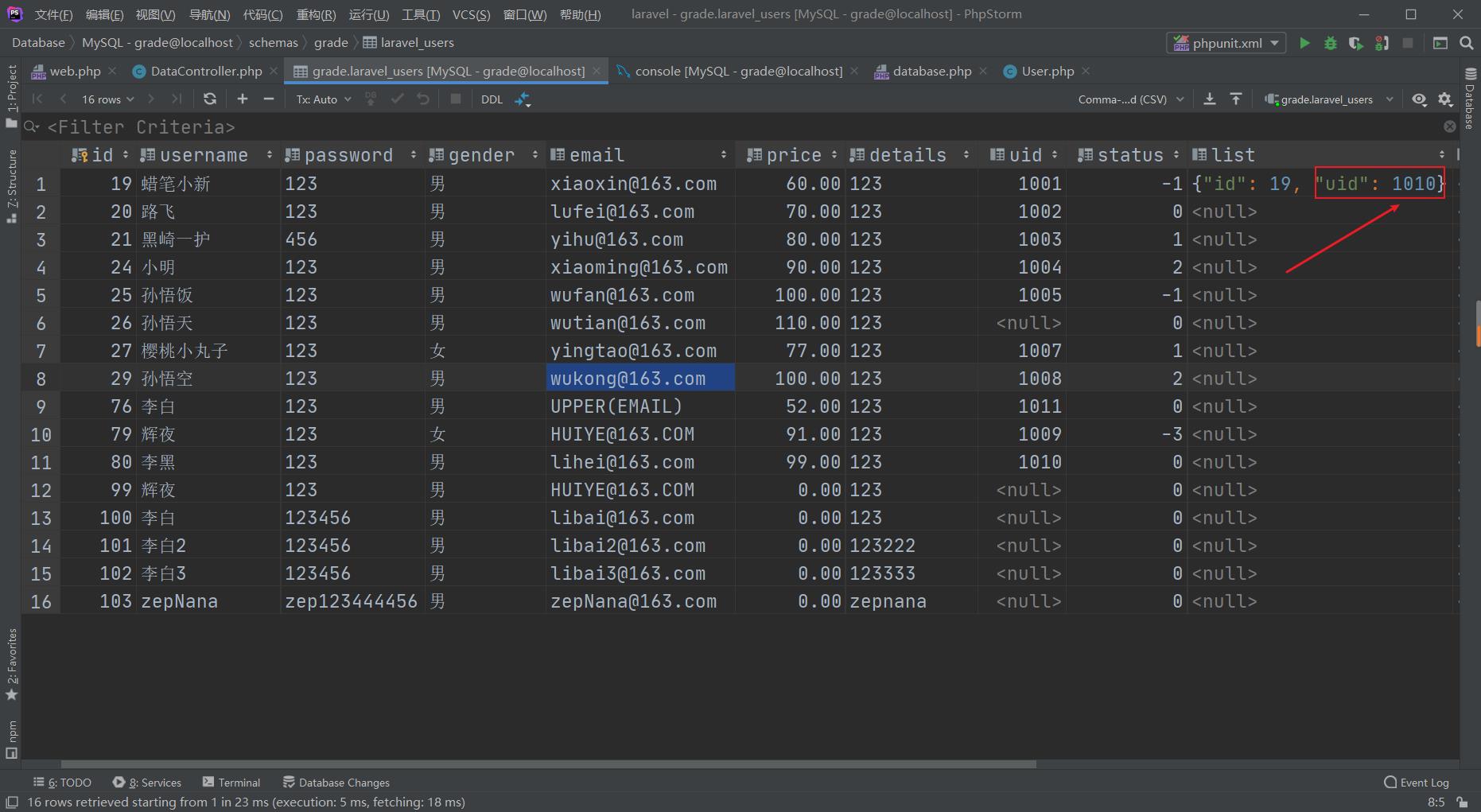The height and width of the screenshot is (812, 1481).
Task: Toggle the 6: TODO tool window
Action: (62, 783)
